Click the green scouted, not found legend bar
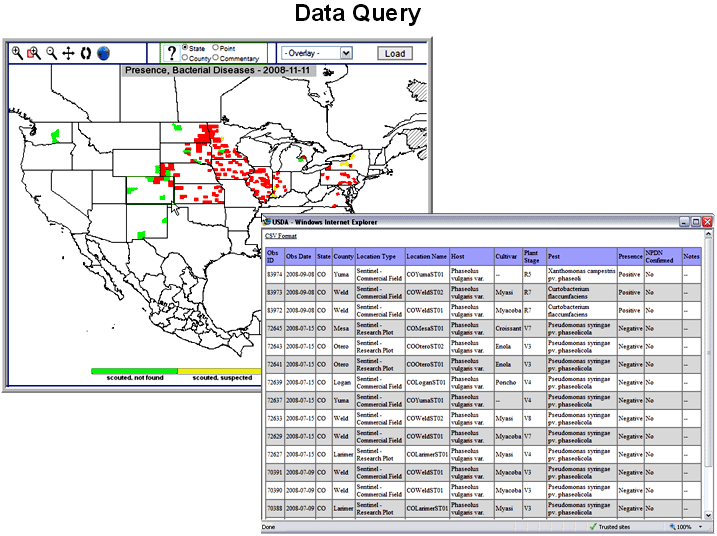717x536 pixels. (134, 370)
